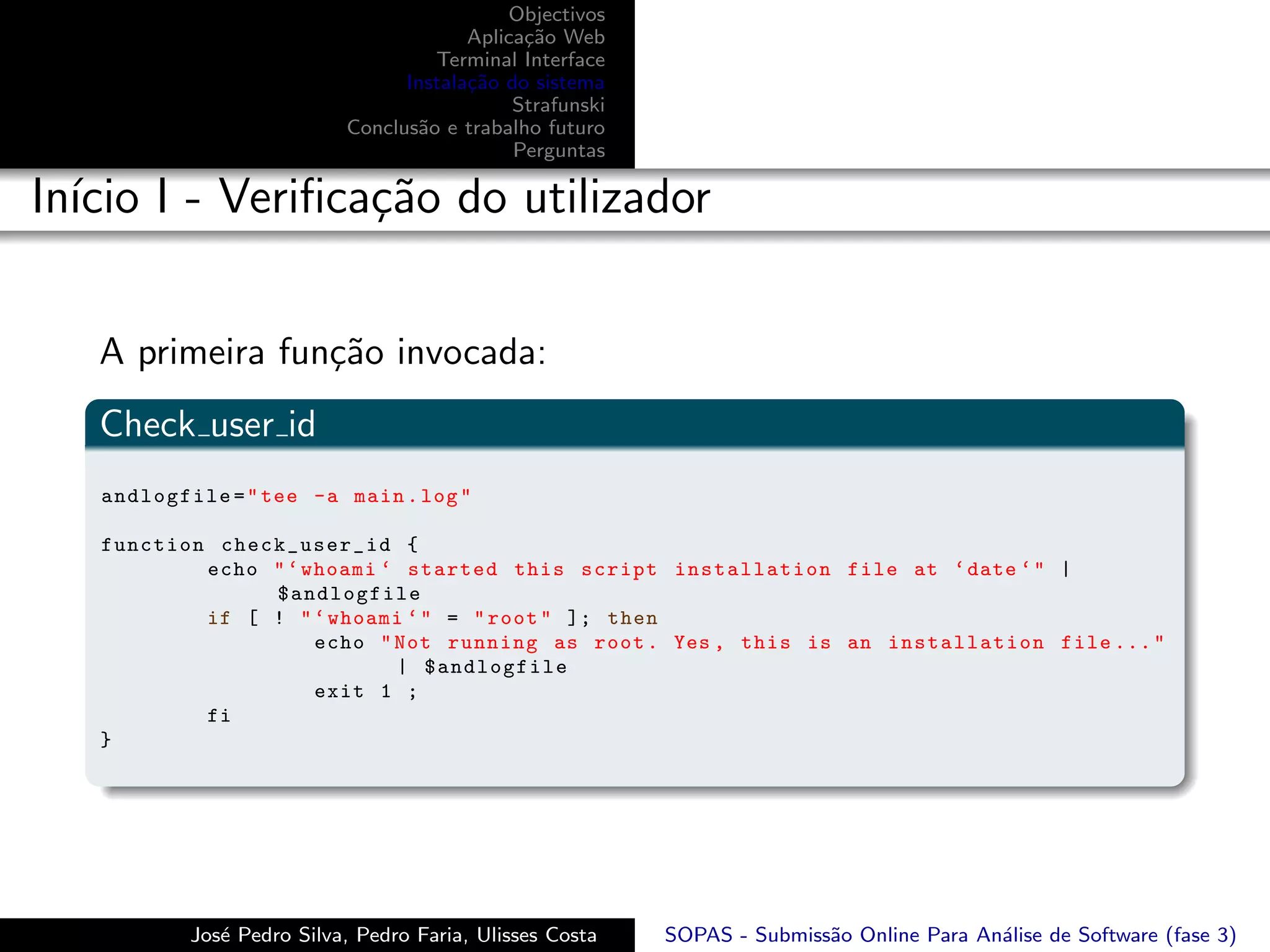Click the text 'A primeira função invocada:'

pyautogui.click(x=323, y=352)
